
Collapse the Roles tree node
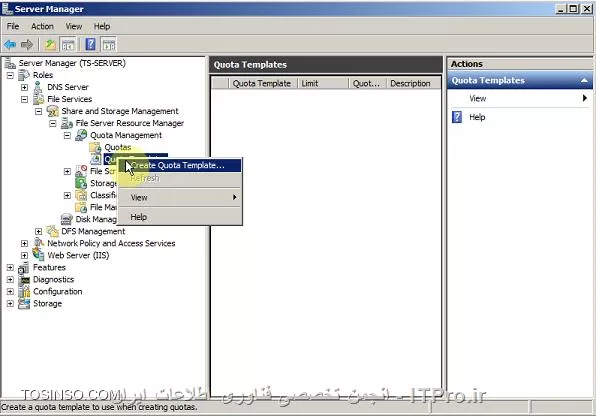10,75
